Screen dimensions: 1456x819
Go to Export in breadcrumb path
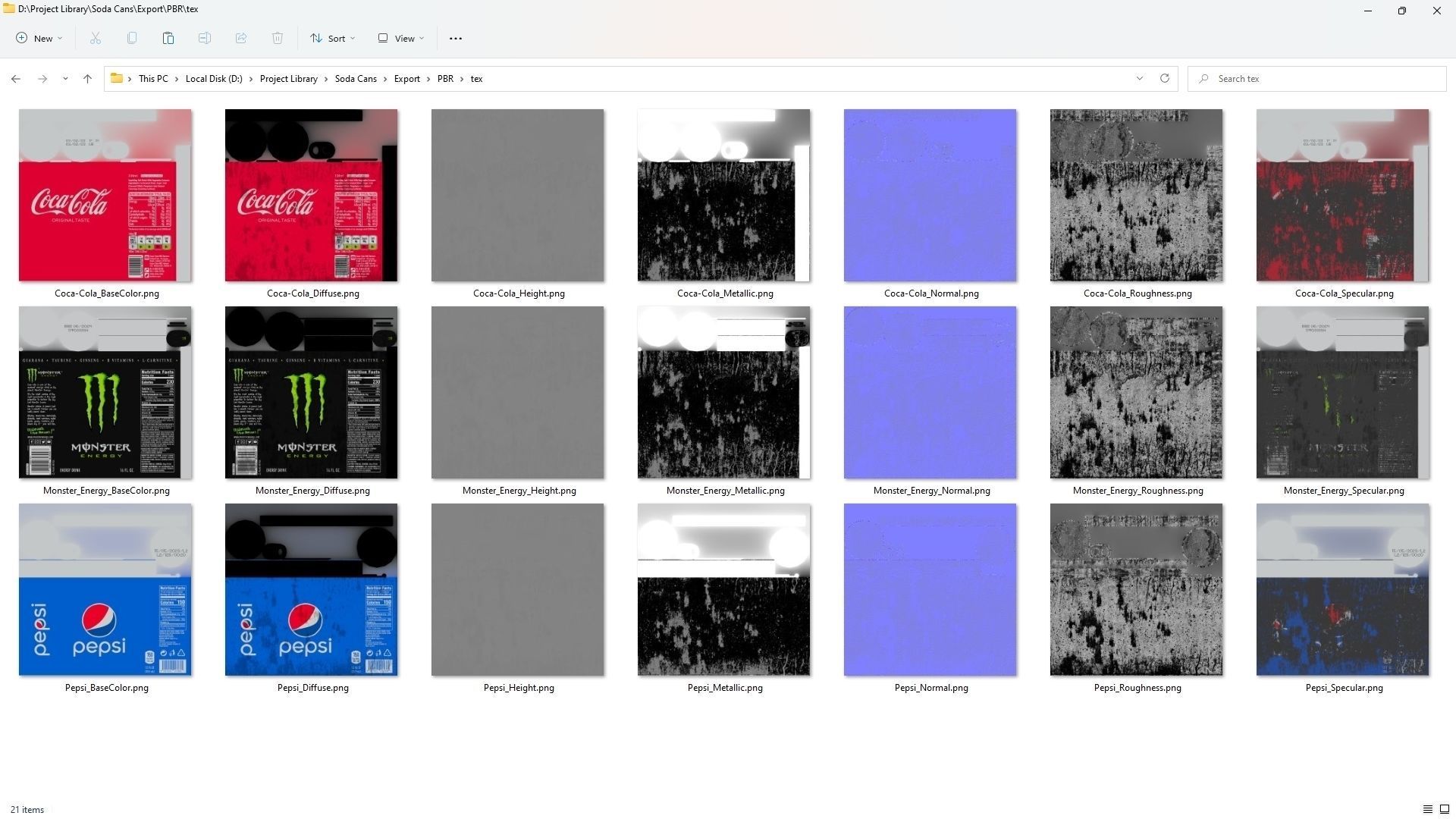pos(406,79)
